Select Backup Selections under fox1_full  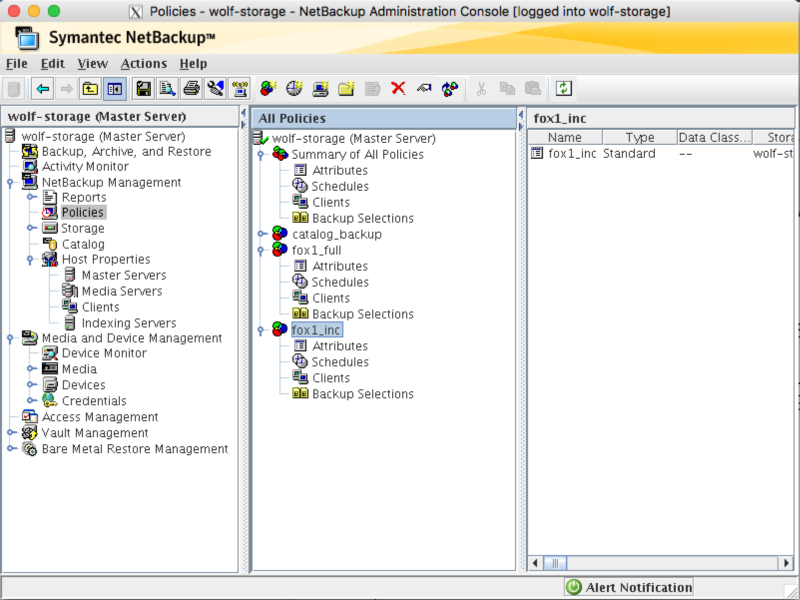coord(363,314)
